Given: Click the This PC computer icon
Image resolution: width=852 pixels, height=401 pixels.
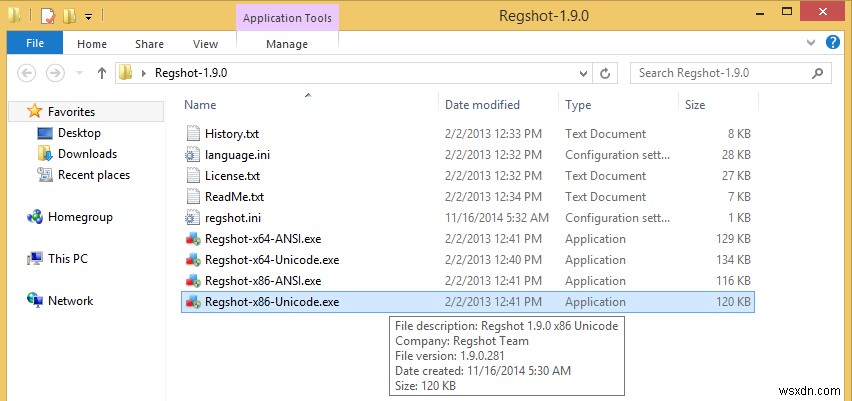Looking at the screenshot, I should [x=35, y=259].
